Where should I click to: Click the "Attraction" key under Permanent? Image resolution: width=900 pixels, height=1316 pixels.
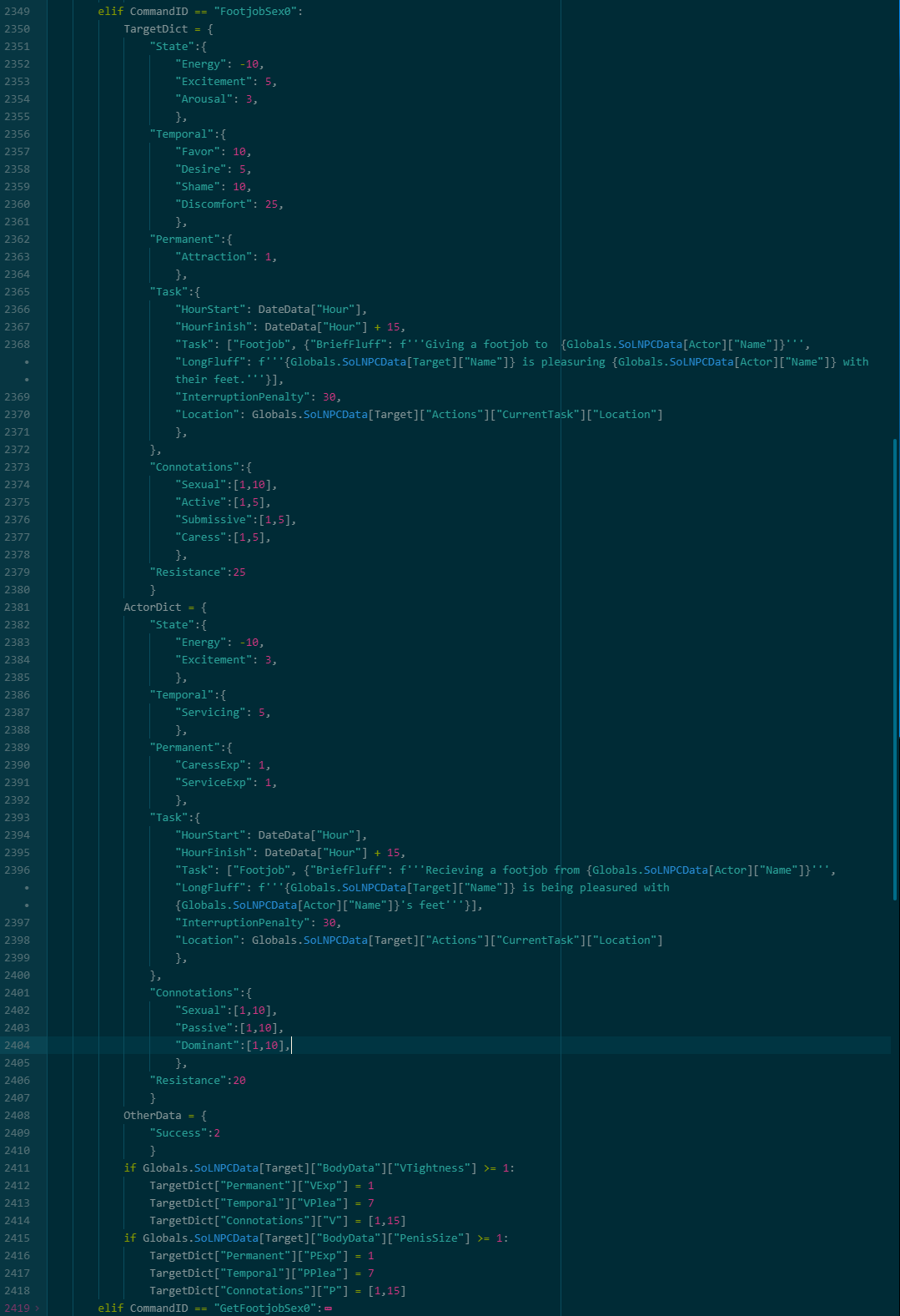214,257
